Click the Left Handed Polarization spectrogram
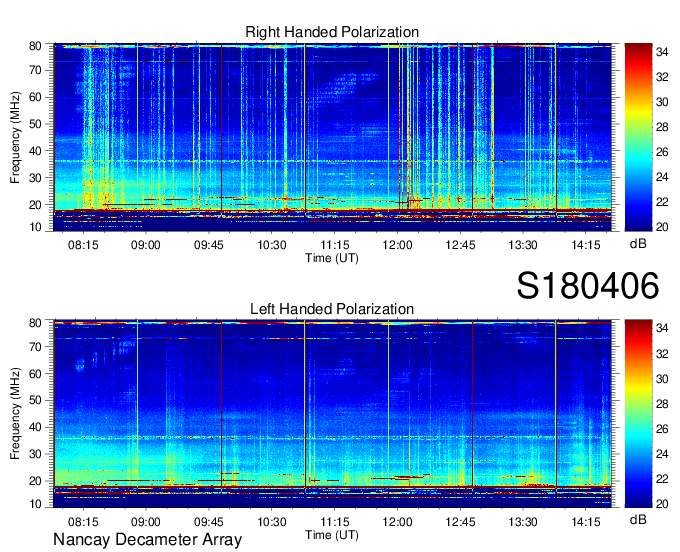Viewport: 680px width, 552px height. [332, 414]
